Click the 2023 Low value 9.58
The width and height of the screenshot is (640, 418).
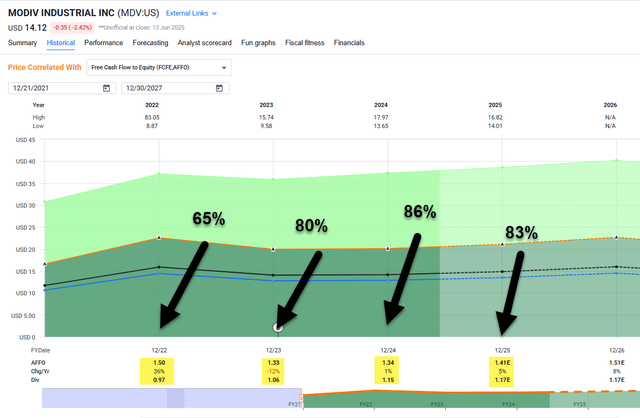tap(266, 126)
